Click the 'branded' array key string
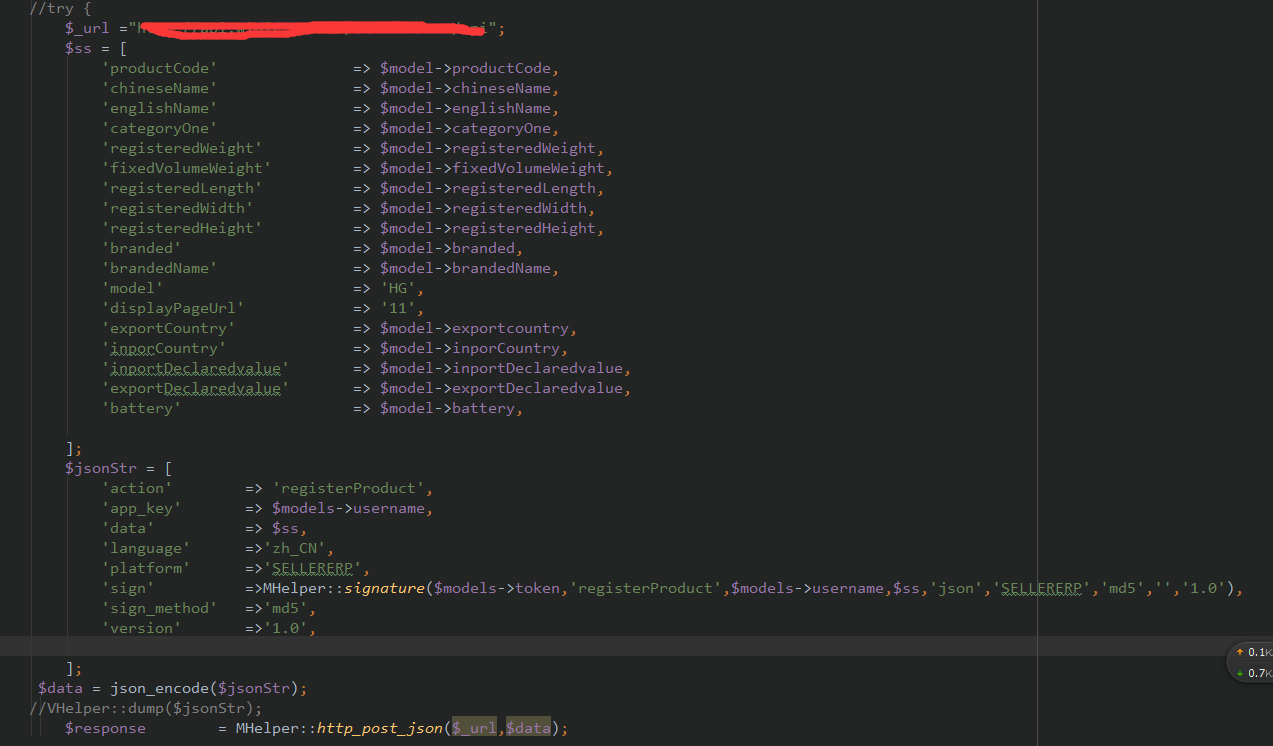The width and height of the screenshot is (1273, 746). (141, 248)
